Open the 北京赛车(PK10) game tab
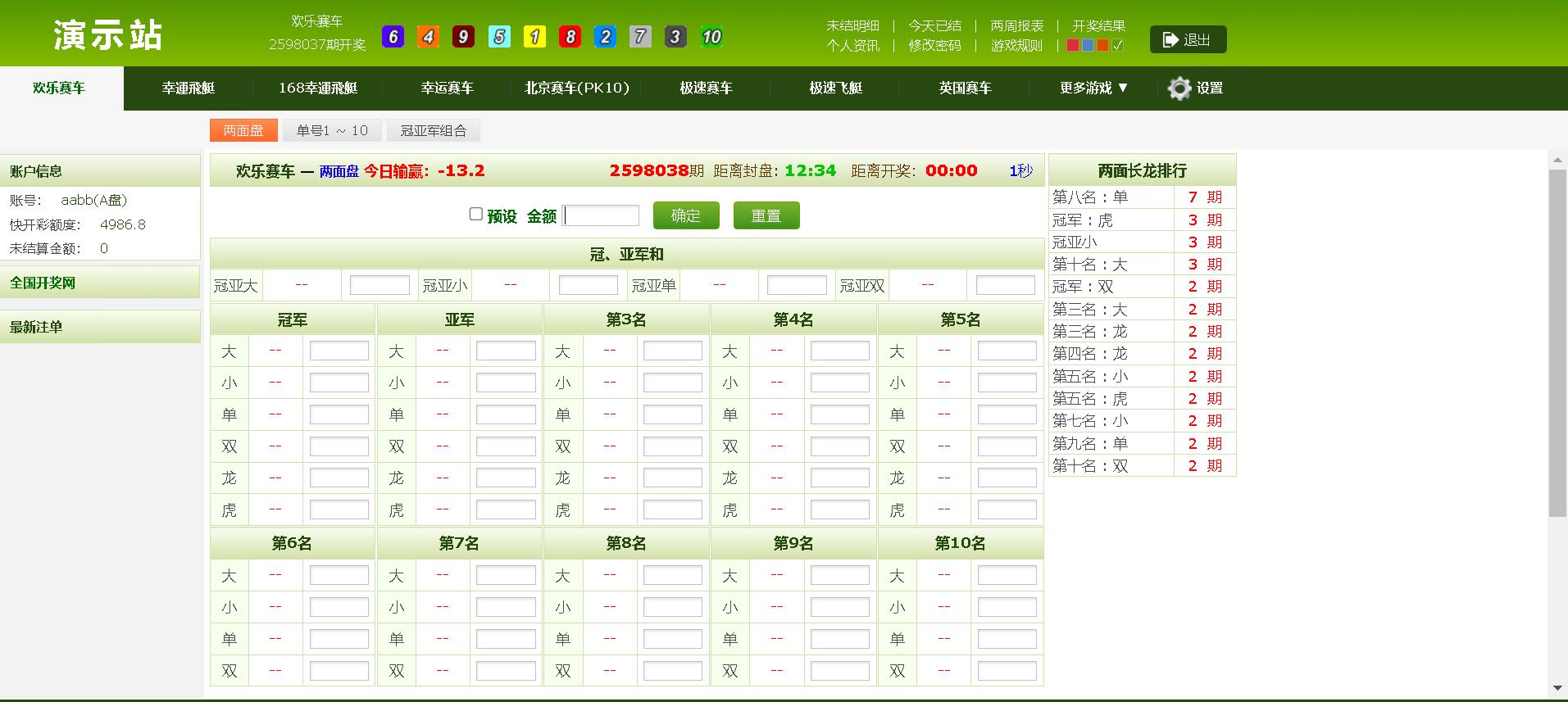This screenshot has height=702, width=1568. point(577,88)
